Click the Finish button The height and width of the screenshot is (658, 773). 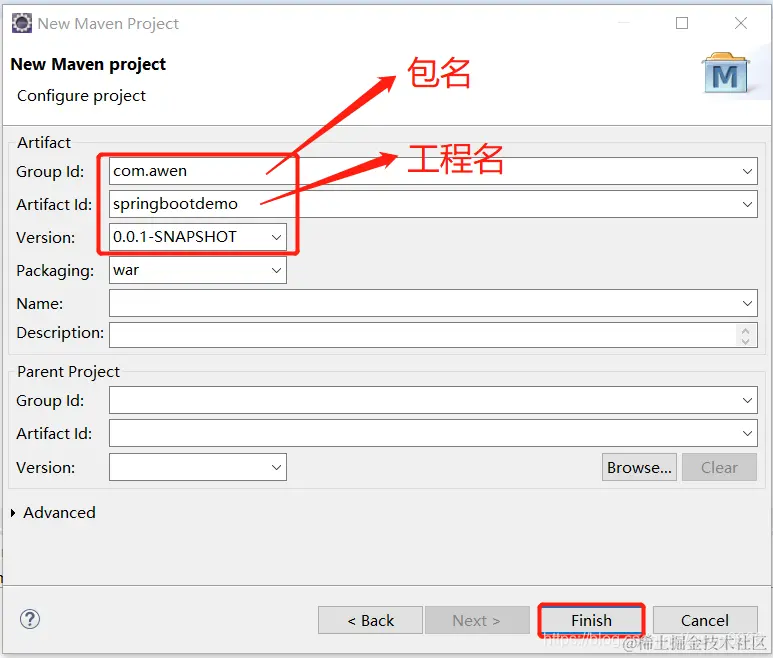pyautogui.click(x=591, y=620)
